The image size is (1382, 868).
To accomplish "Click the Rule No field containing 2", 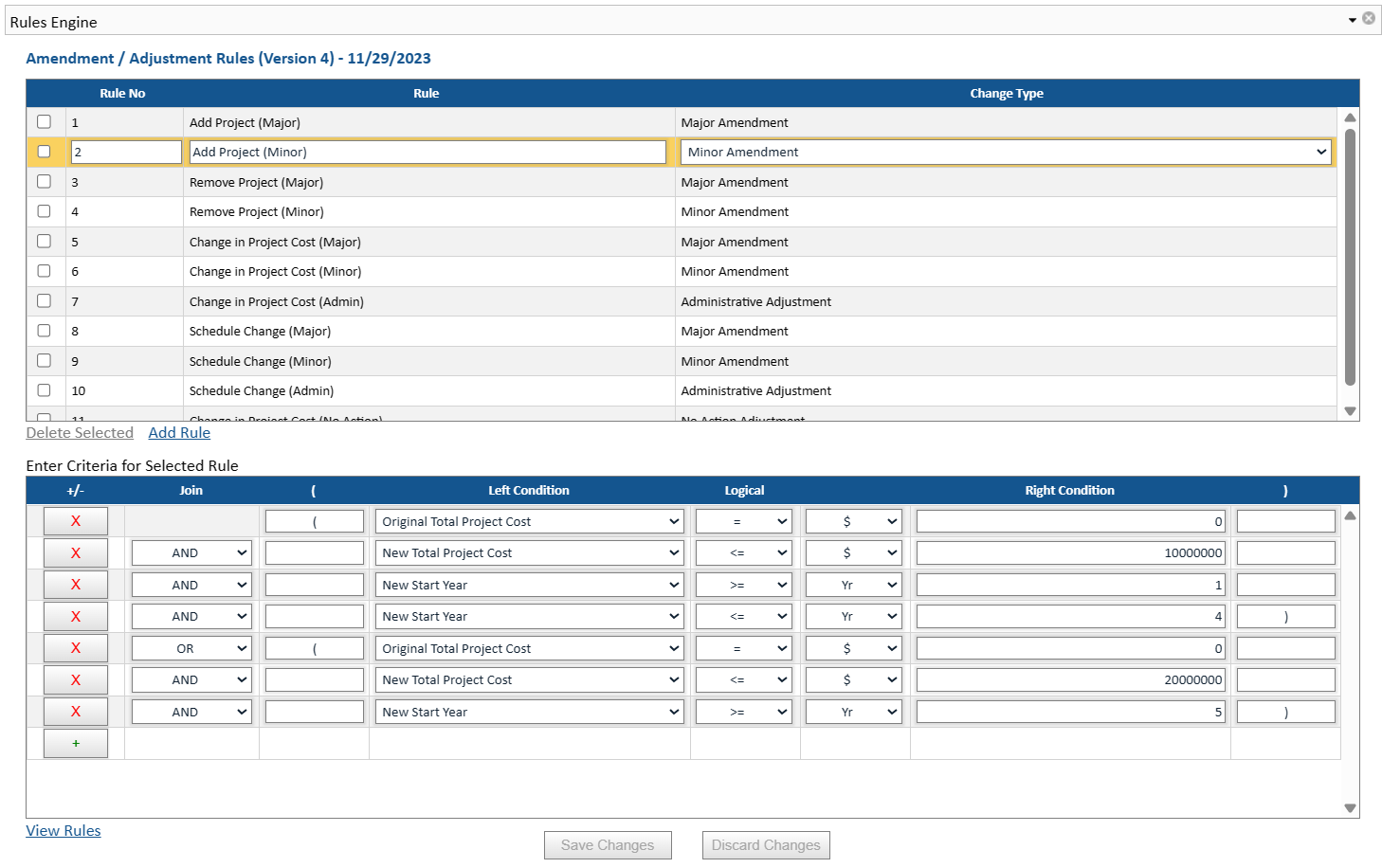I will [x=126, y=152].
